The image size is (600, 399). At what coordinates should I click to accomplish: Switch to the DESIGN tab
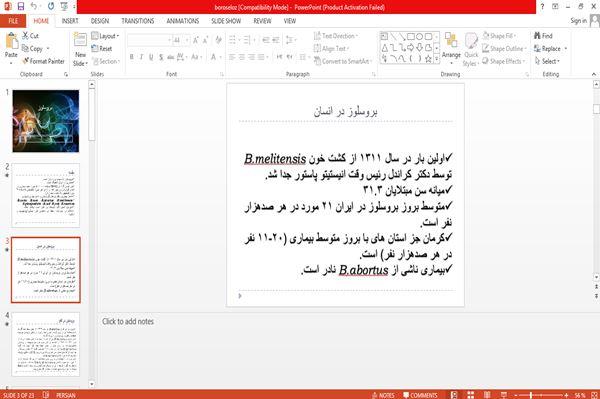coord(100,21)
